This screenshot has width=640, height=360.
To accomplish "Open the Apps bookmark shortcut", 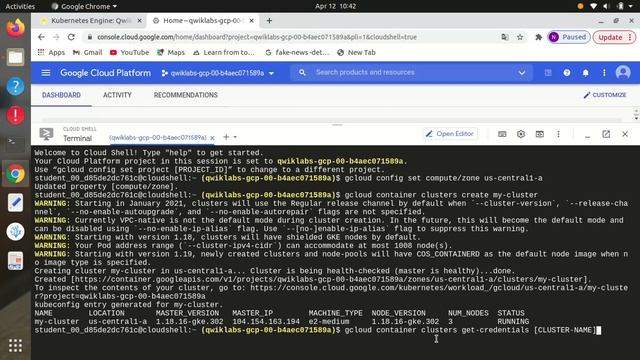I will (51, 52).
